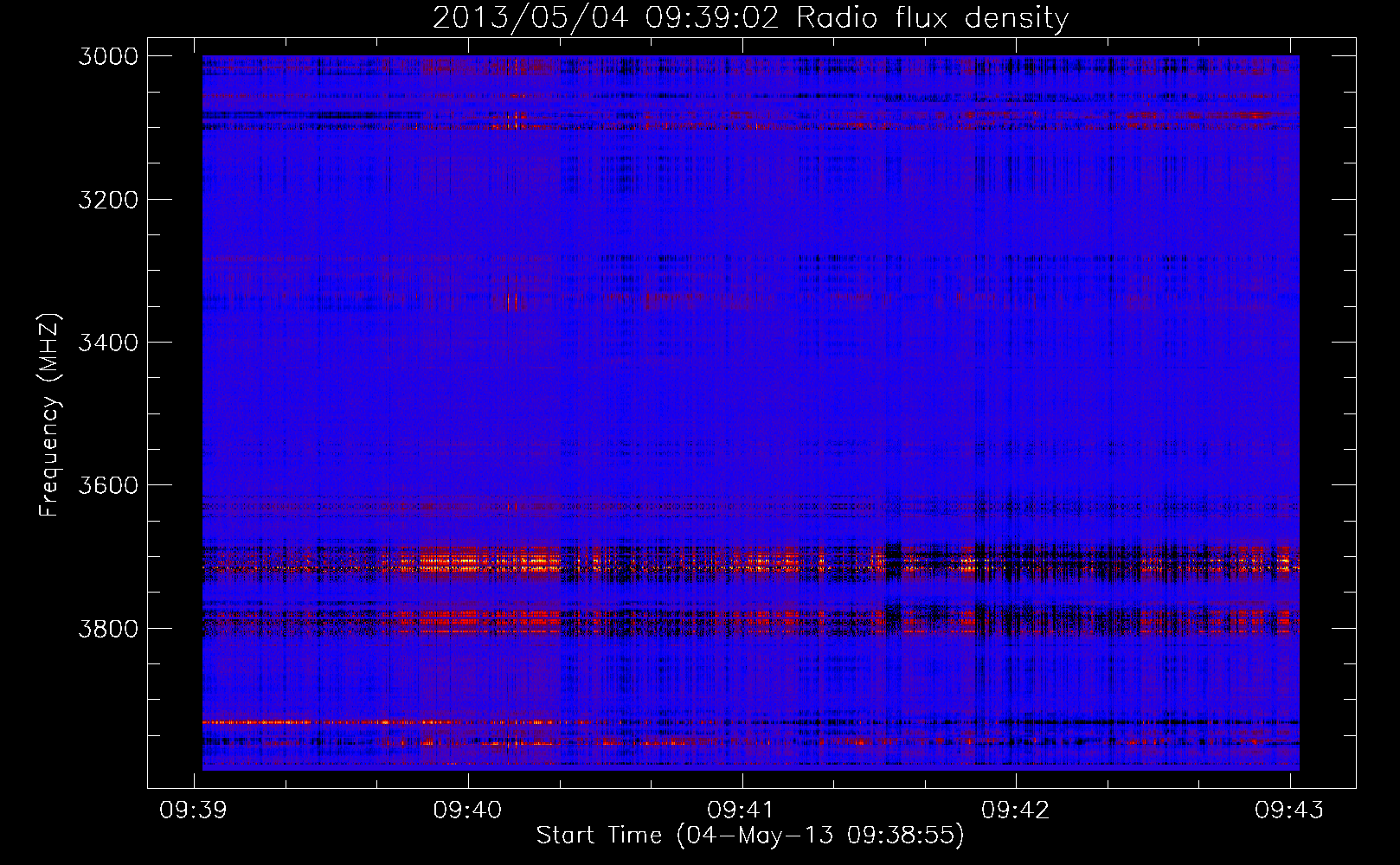Click the 09:39 time tick label

click(194, 810)
